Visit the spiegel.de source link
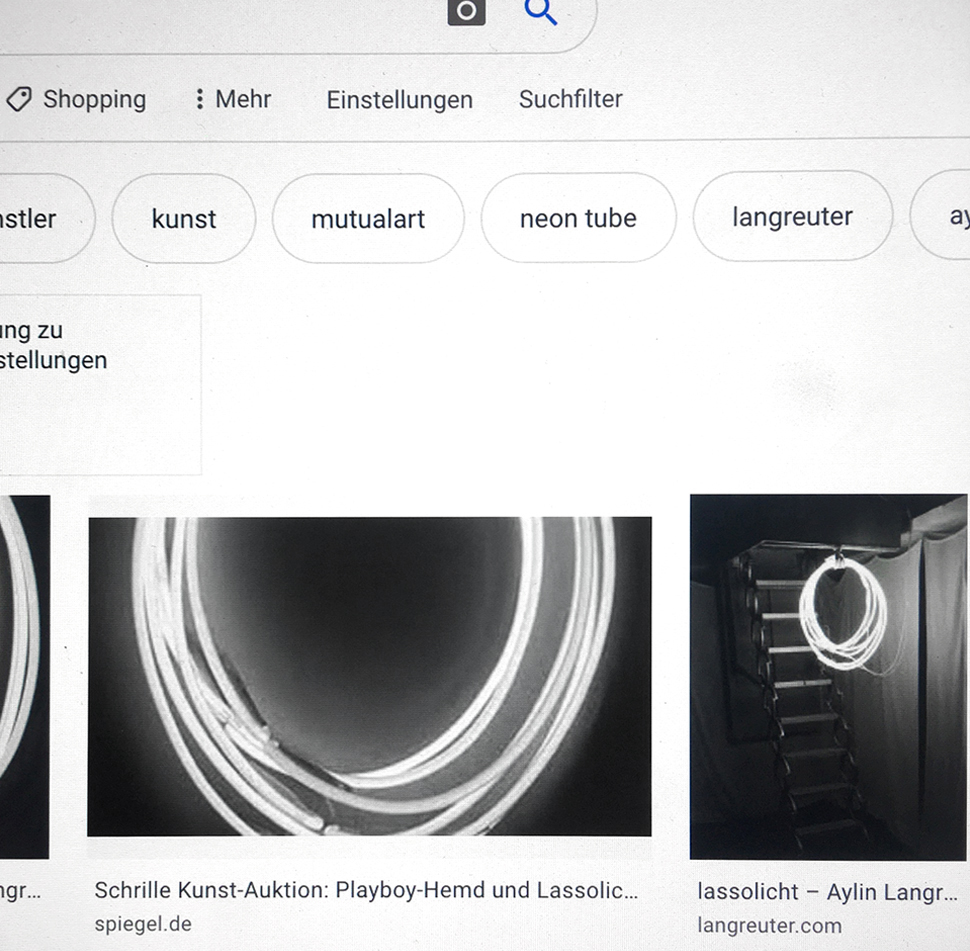Image resolution: width=970 pixels, height=951 pixels. 142,924
